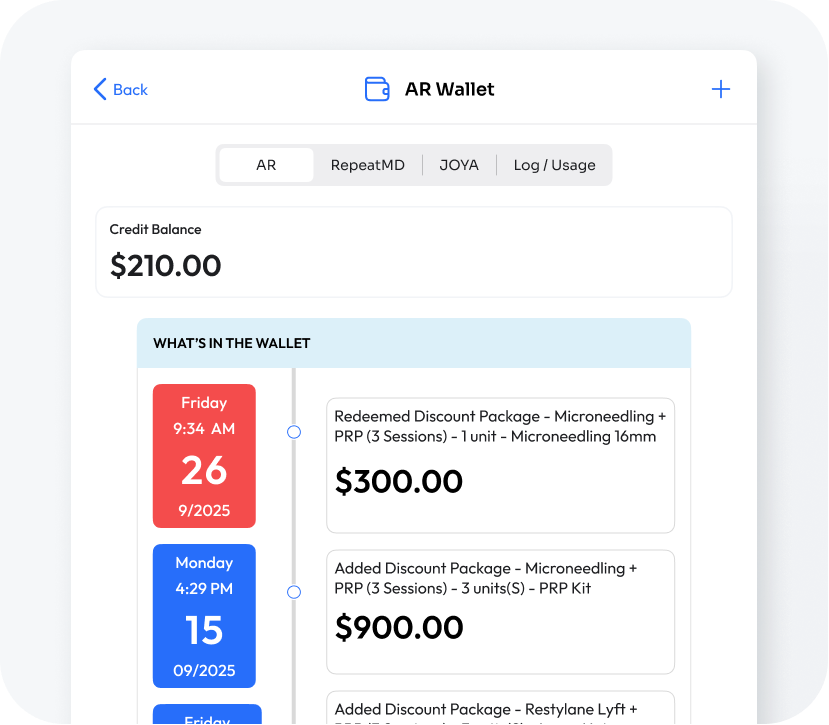The width and height of the screenshot is (829, 725).
Task: Select the blue Monday 15 date tile
Action: [204, 615]
